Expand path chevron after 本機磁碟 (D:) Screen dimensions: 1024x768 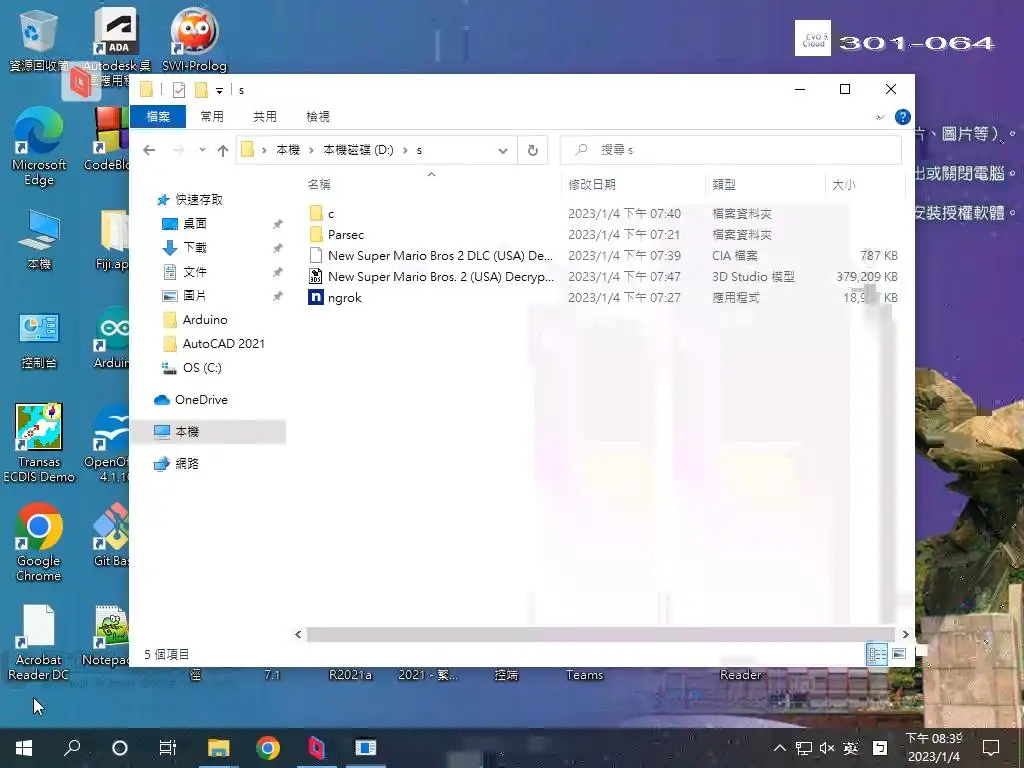coord(406,150)
